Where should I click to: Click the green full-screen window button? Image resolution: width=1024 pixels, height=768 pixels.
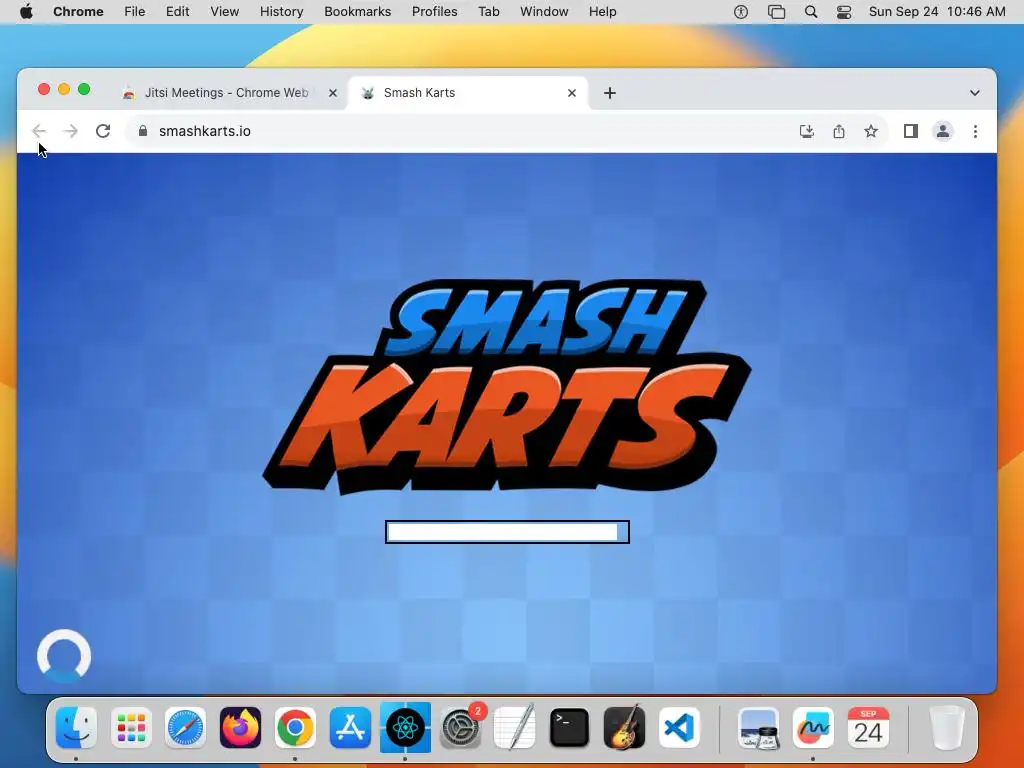click(x=84, y=89)
